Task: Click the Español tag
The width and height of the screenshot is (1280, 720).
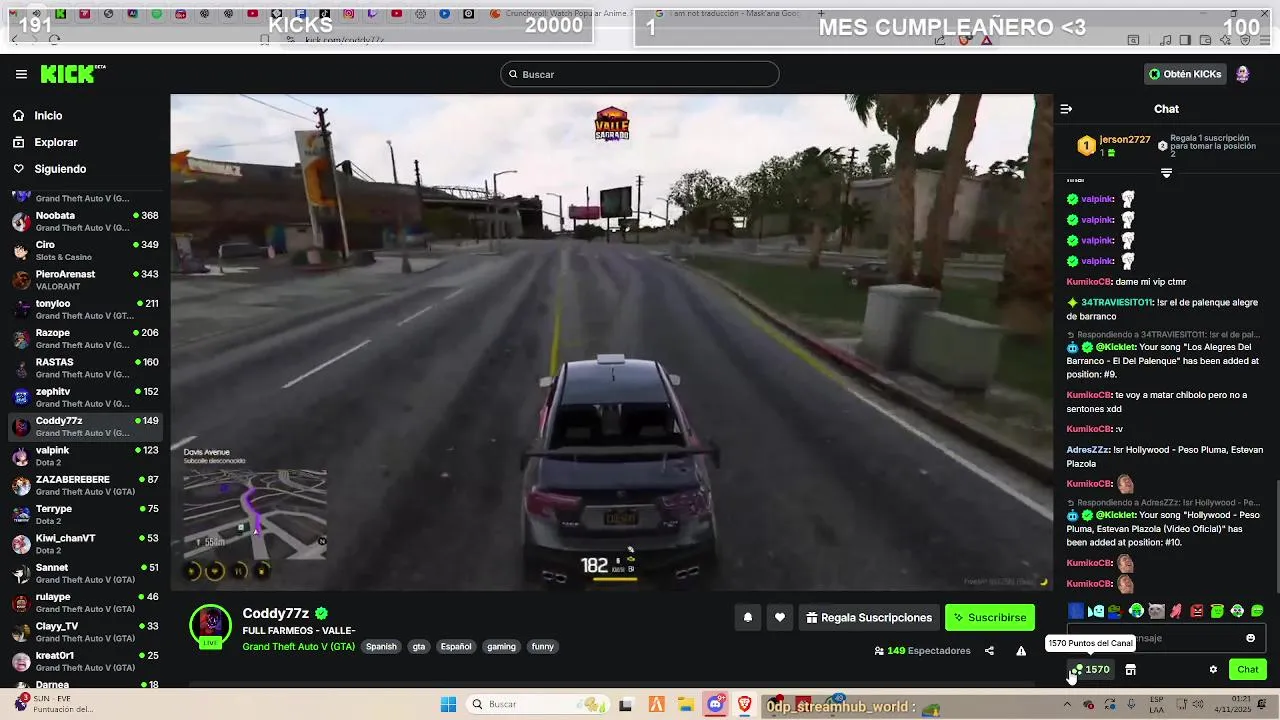Action: [x=456, y=647]
